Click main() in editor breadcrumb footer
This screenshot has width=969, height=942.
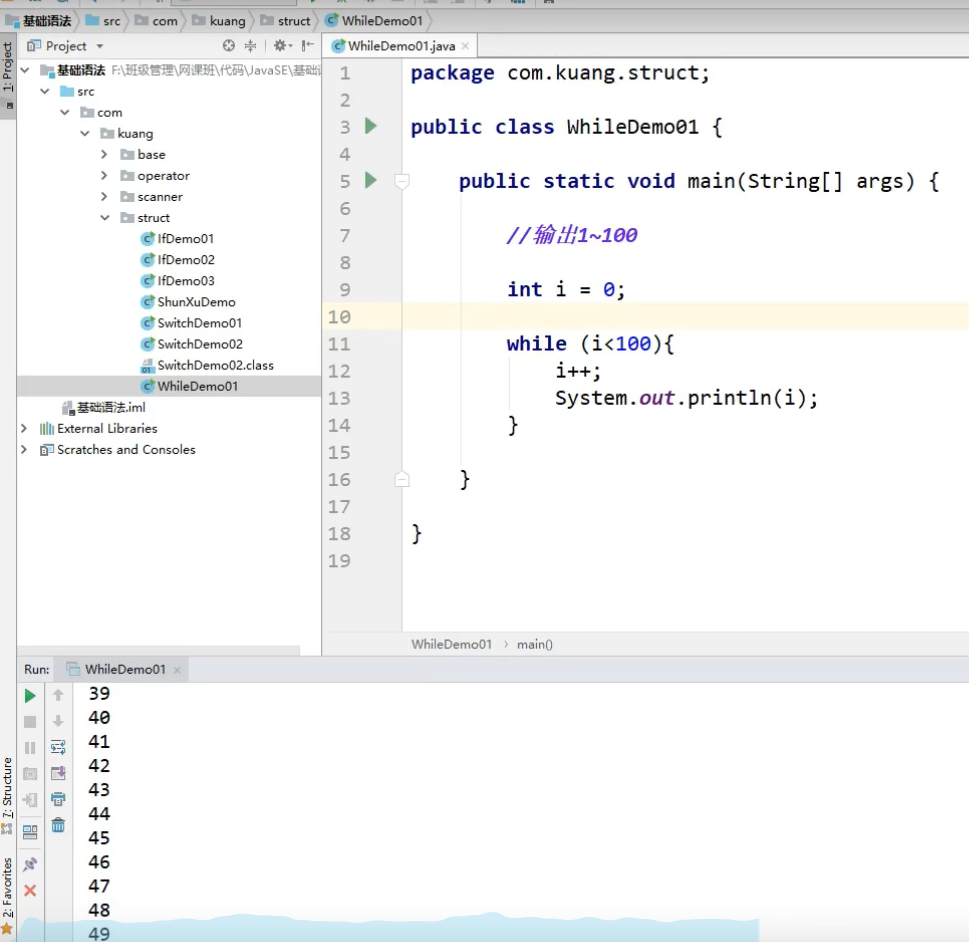click(535, 644)
